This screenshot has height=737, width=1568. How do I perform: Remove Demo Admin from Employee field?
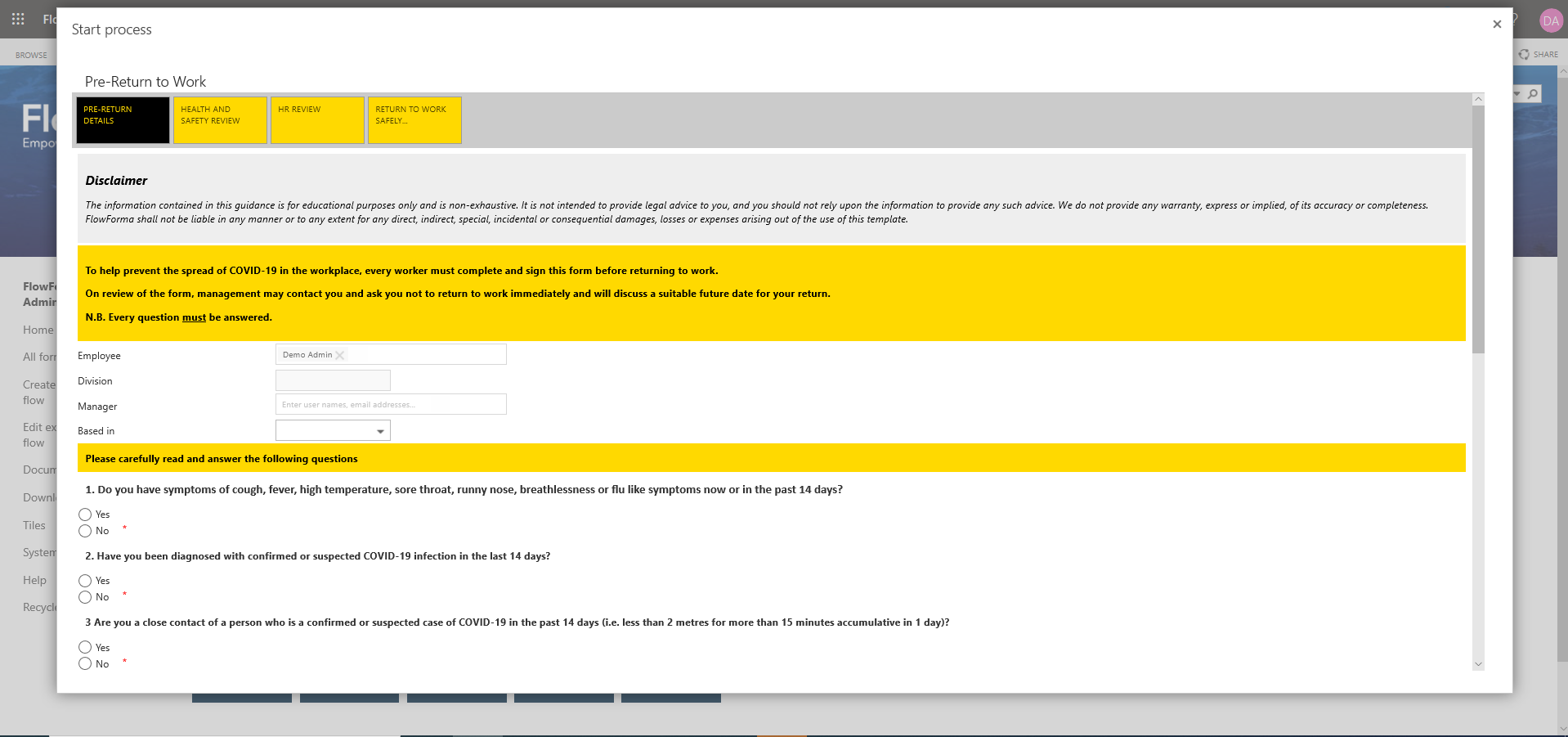(340, 355)
